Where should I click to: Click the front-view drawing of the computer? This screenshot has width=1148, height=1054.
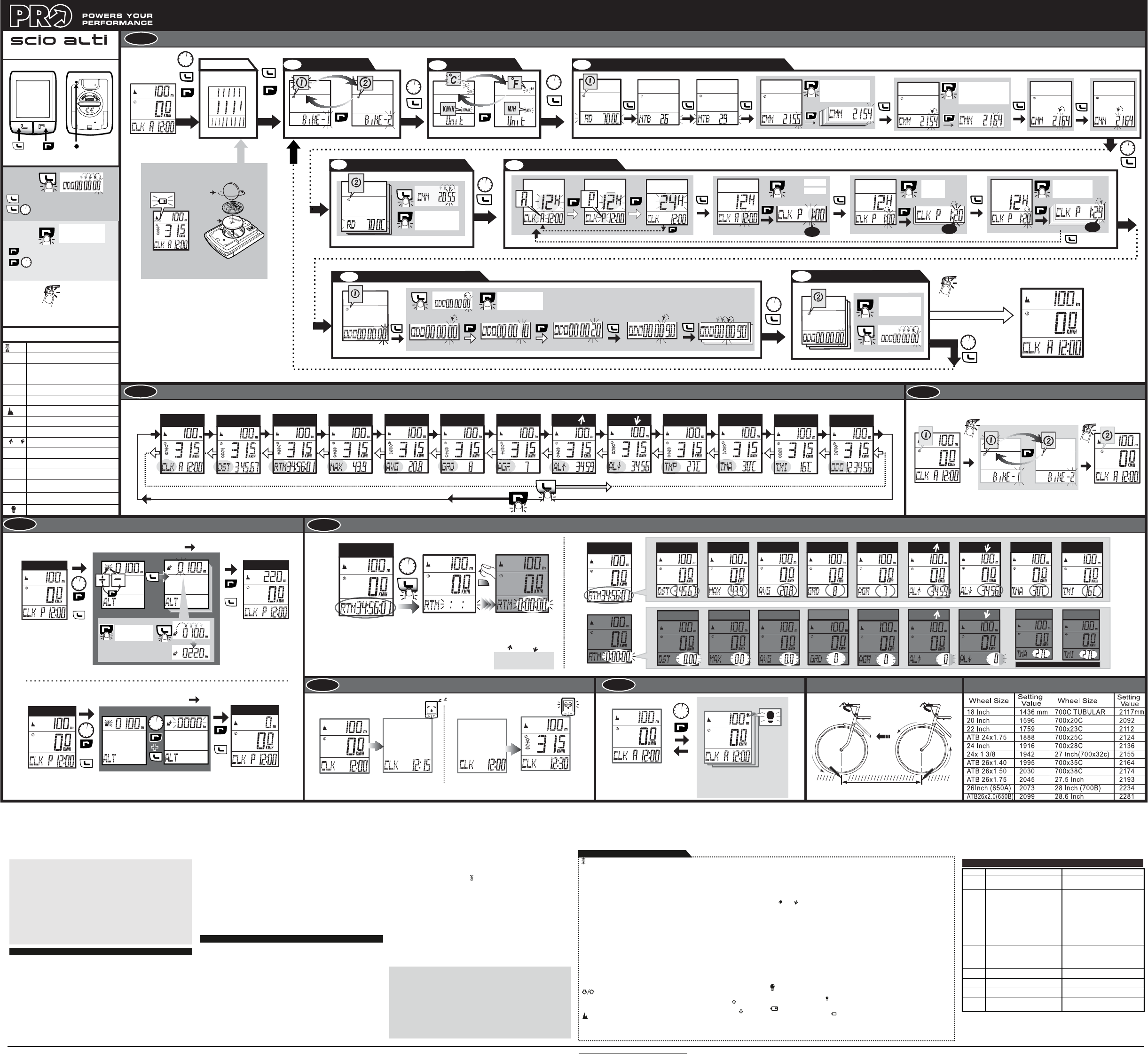coord(33,102)
